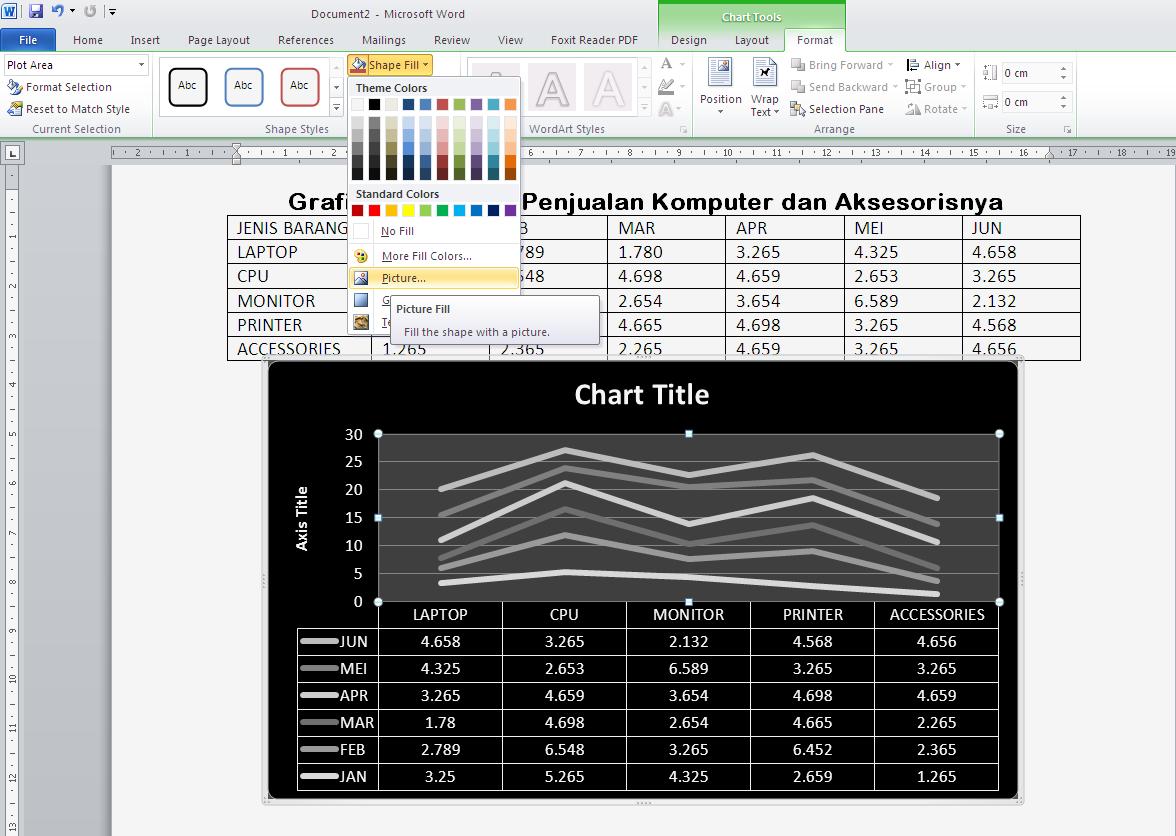The image size is (1176, 836).
Task: Click the vertical Axis Title label
Action: pyautogui.click(x=302, y=519)
